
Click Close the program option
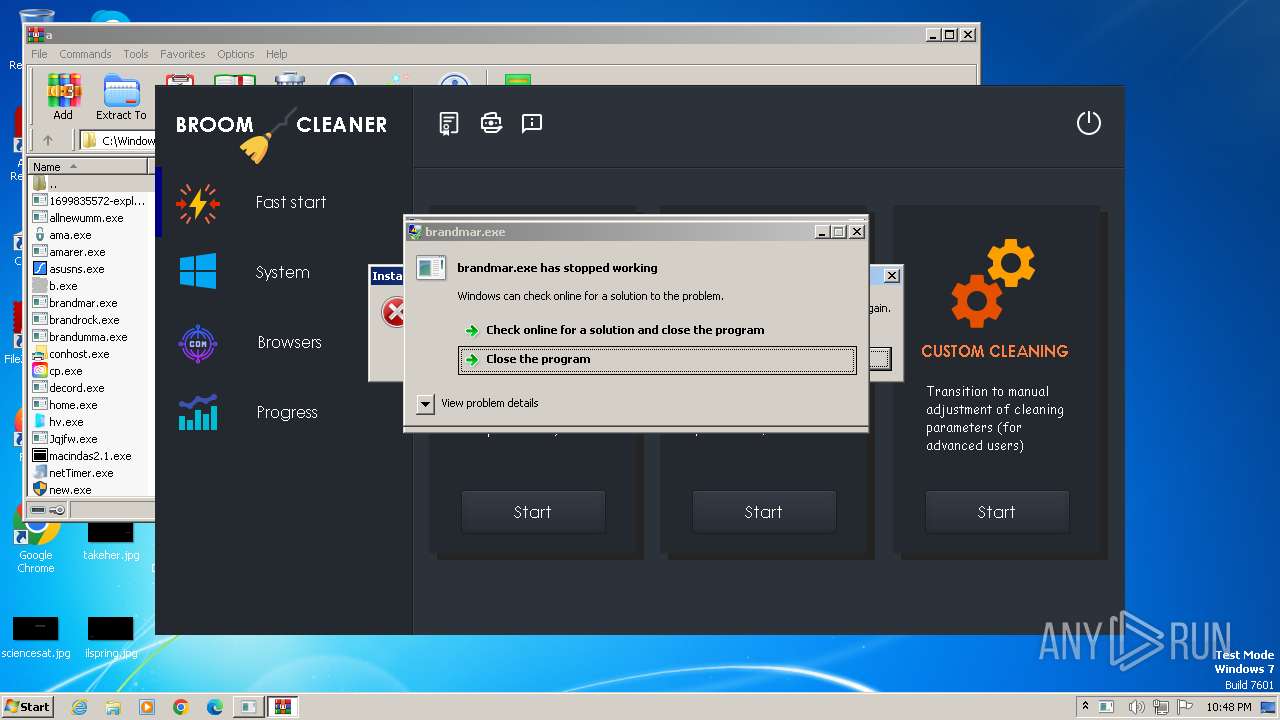[x=657, y=360]
